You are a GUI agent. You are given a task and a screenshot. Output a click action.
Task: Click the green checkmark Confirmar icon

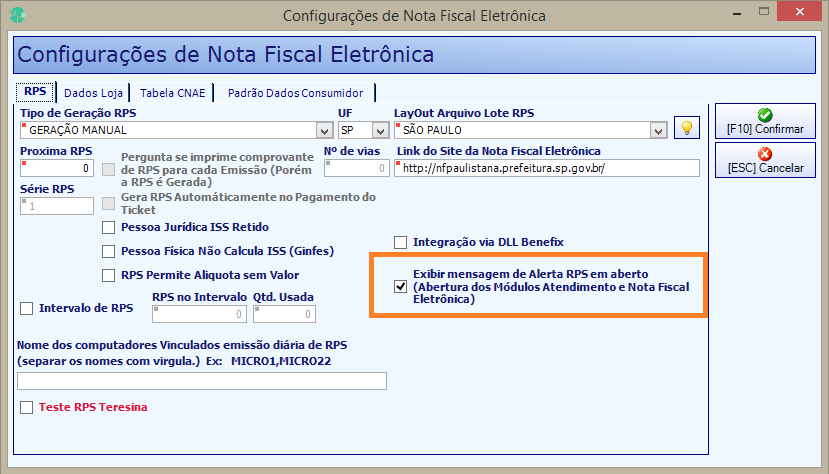[x=764, y=115]
